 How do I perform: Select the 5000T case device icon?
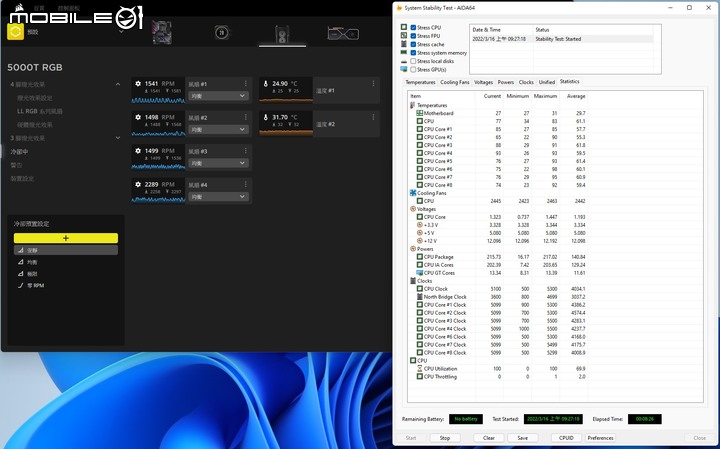pos(281,34)
